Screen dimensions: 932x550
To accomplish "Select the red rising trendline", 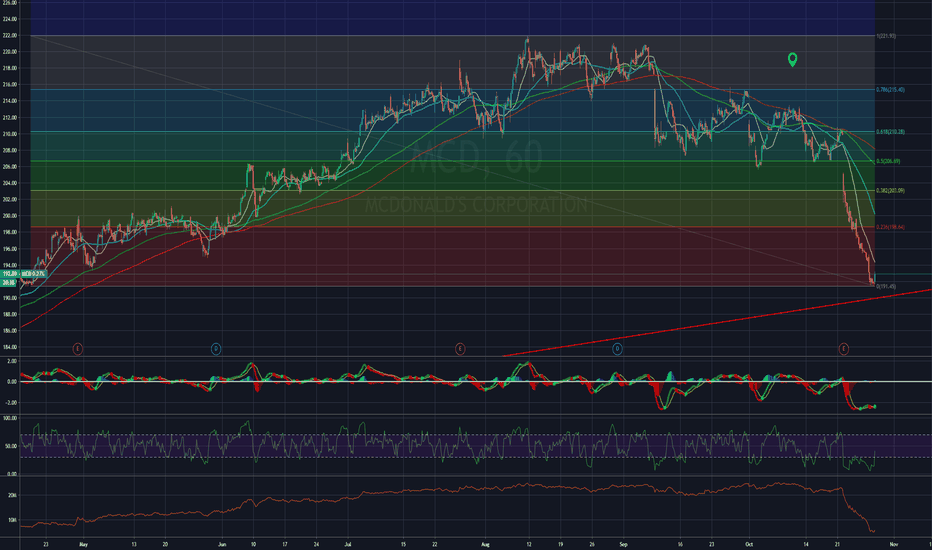I will pos(716,323).
